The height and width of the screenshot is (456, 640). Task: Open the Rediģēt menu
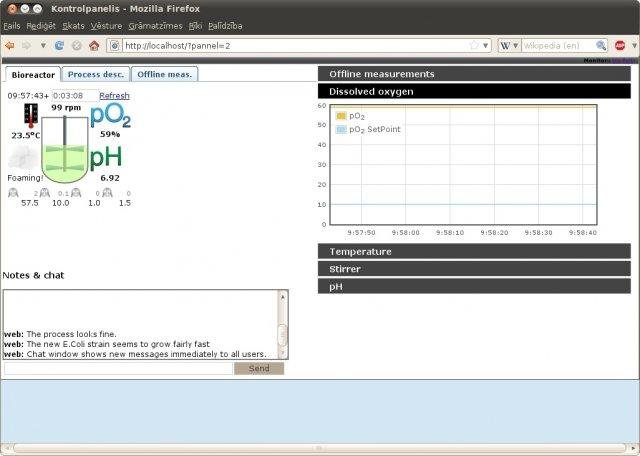(41, 26)
